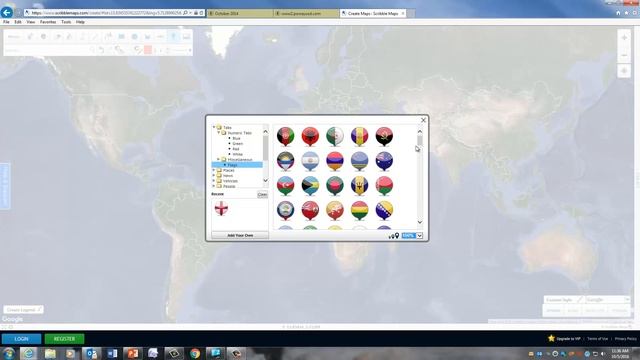Select the Azerbaijan flag marker
Viewport: 640px width, 360px height.
point(285,186)
